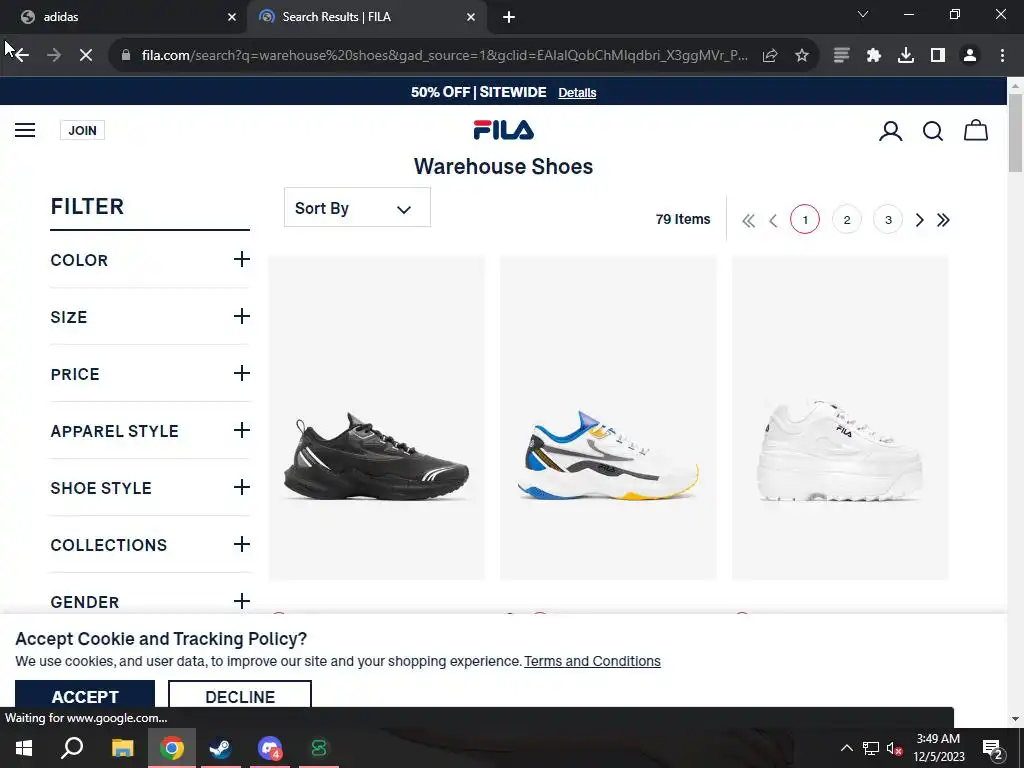Expand the PRICE filter
This screenshot has width=1024, height=768.
click(x=150, y=374)
